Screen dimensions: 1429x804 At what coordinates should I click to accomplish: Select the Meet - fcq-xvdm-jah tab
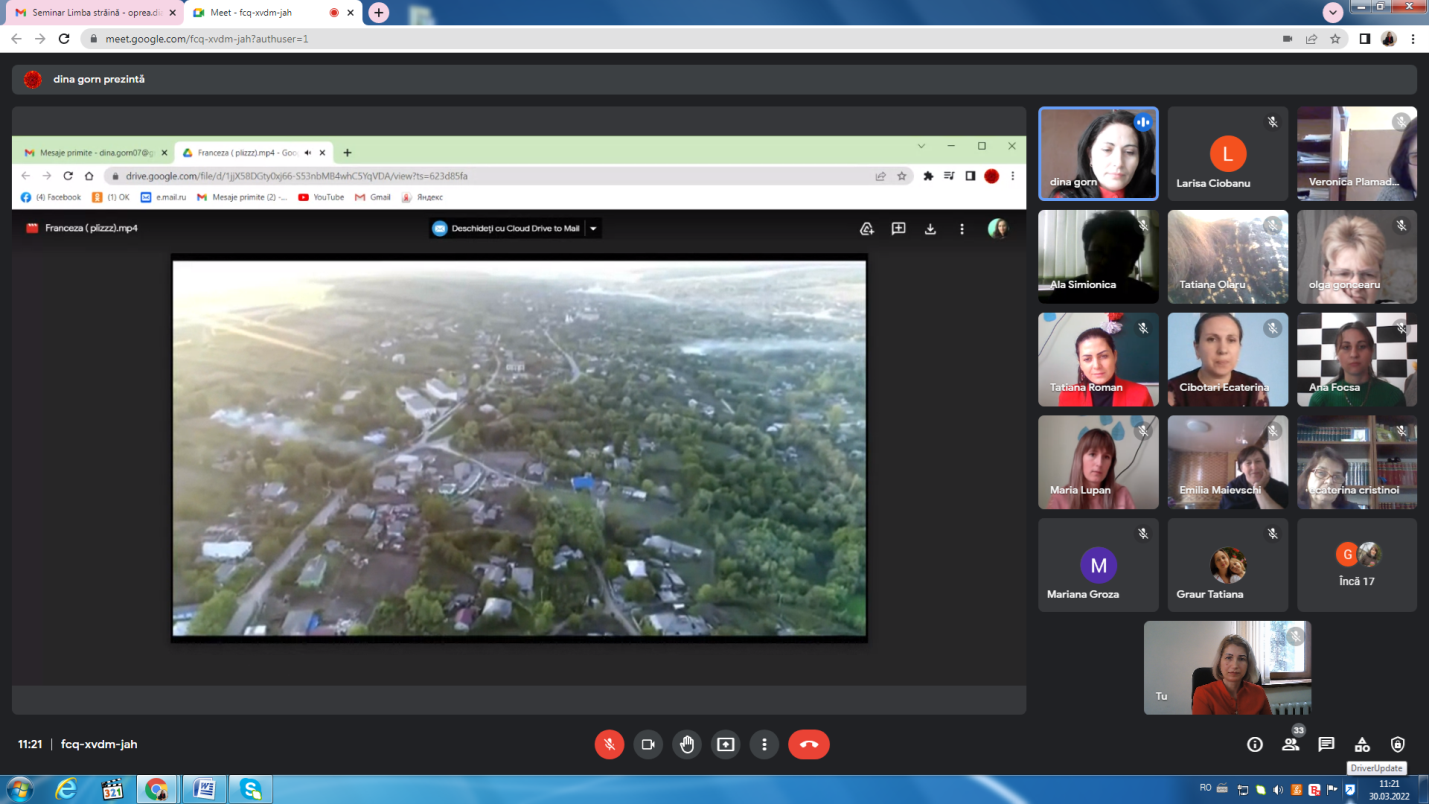pos(258,12)
